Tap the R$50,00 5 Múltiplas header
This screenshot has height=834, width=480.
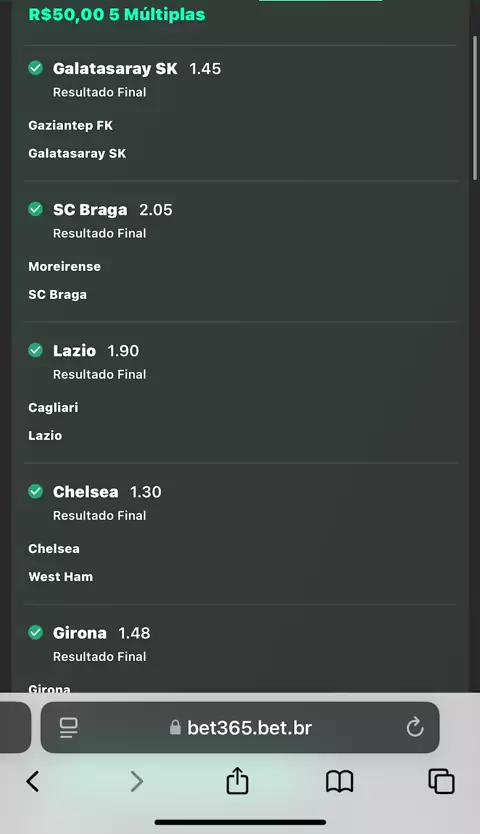pos(117,14)
